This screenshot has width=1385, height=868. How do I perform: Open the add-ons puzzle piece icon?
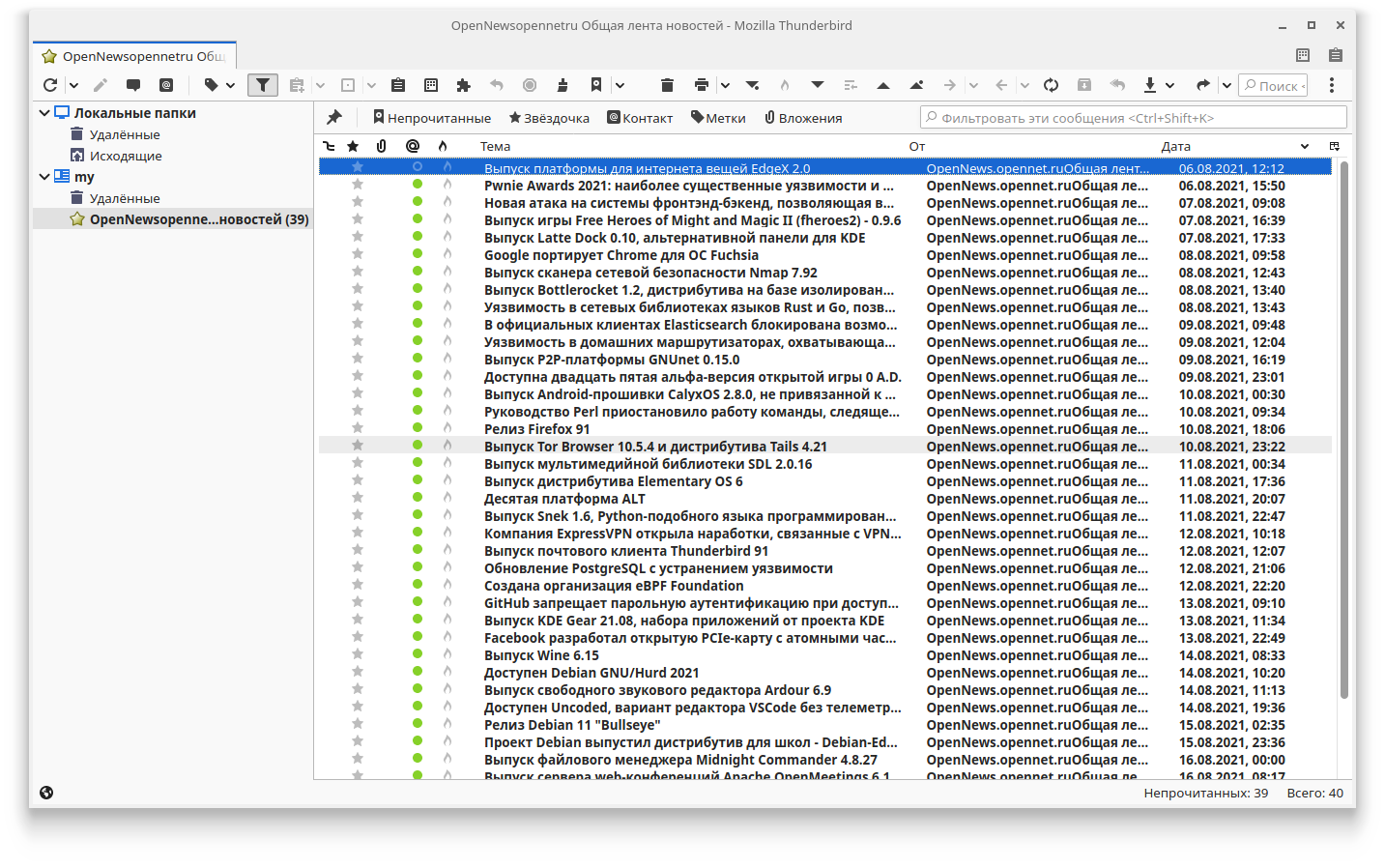(x=464, y=85)
